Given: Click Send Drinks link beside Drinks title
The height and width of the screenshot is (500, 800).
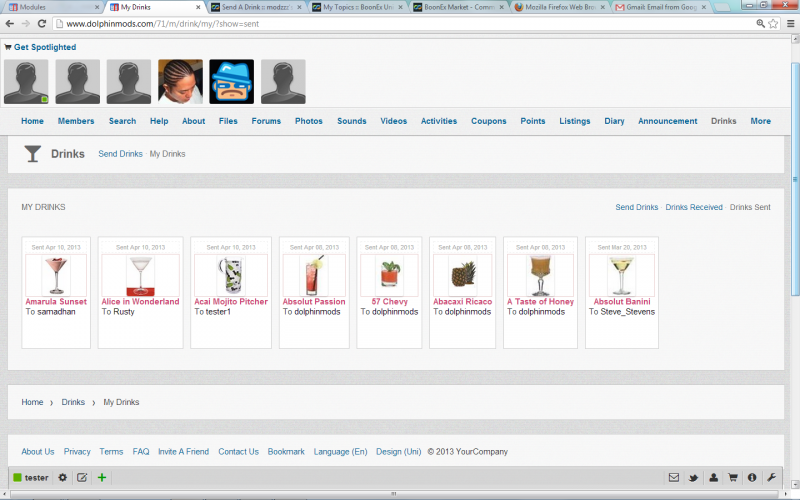Looking at the screenshot, I should click(x=120, y=154).
